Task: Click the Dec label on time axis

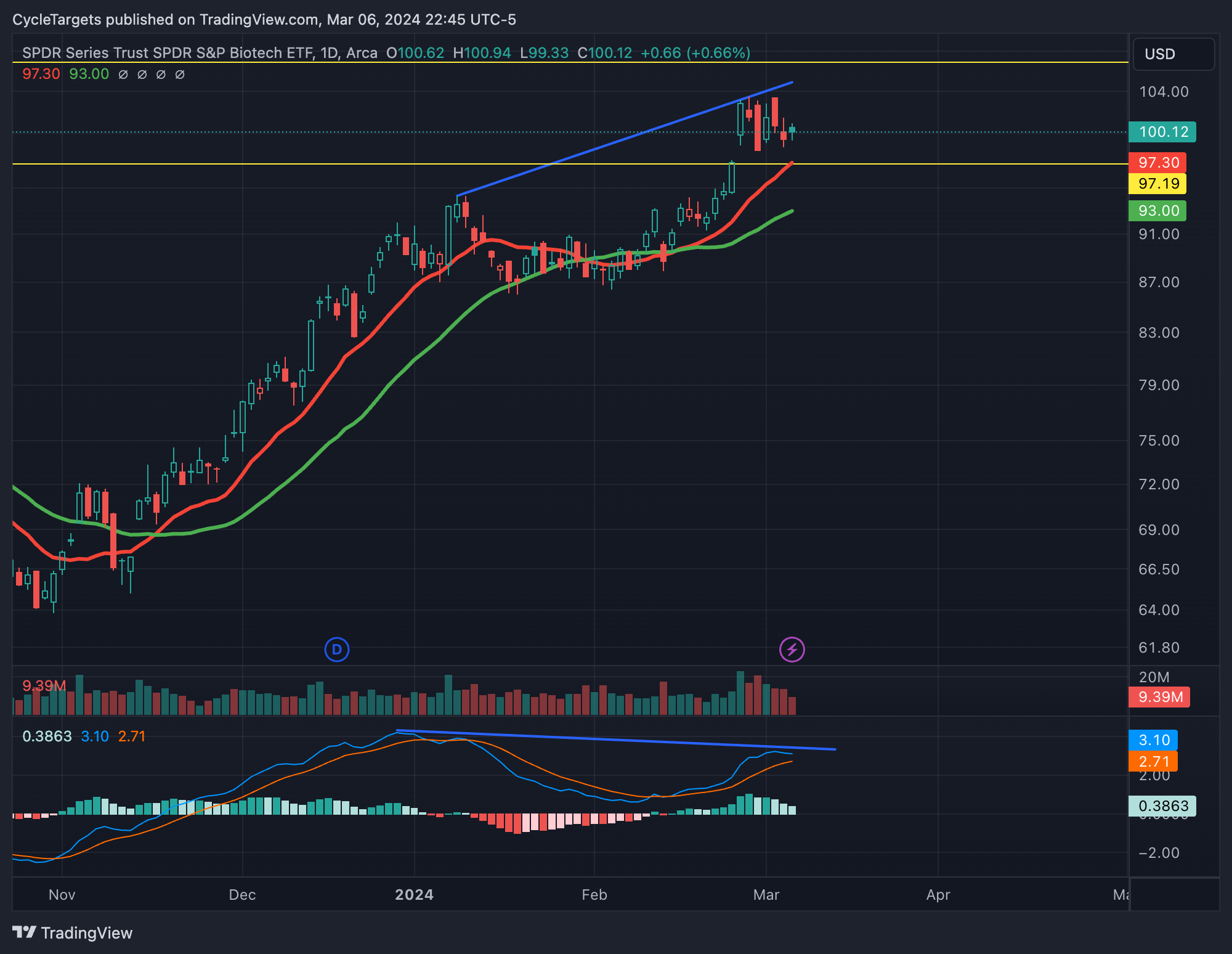Action: [x=242, y=895]
